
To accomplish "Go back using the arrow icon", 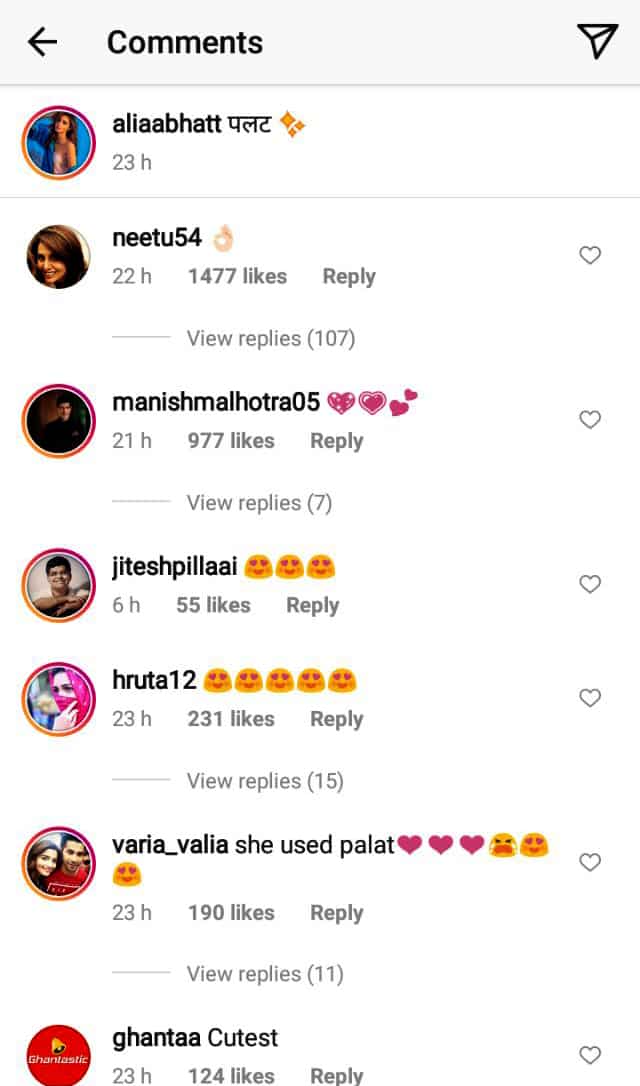I will (x=42, y=42).
